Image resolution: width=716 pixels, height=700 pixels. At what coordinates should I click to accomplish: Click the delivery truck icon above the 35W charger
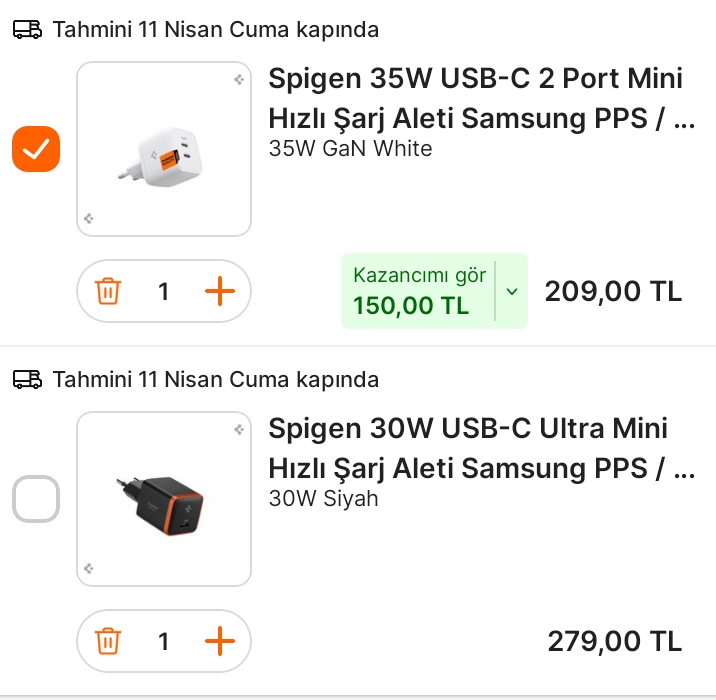click(x=27, y=30)
